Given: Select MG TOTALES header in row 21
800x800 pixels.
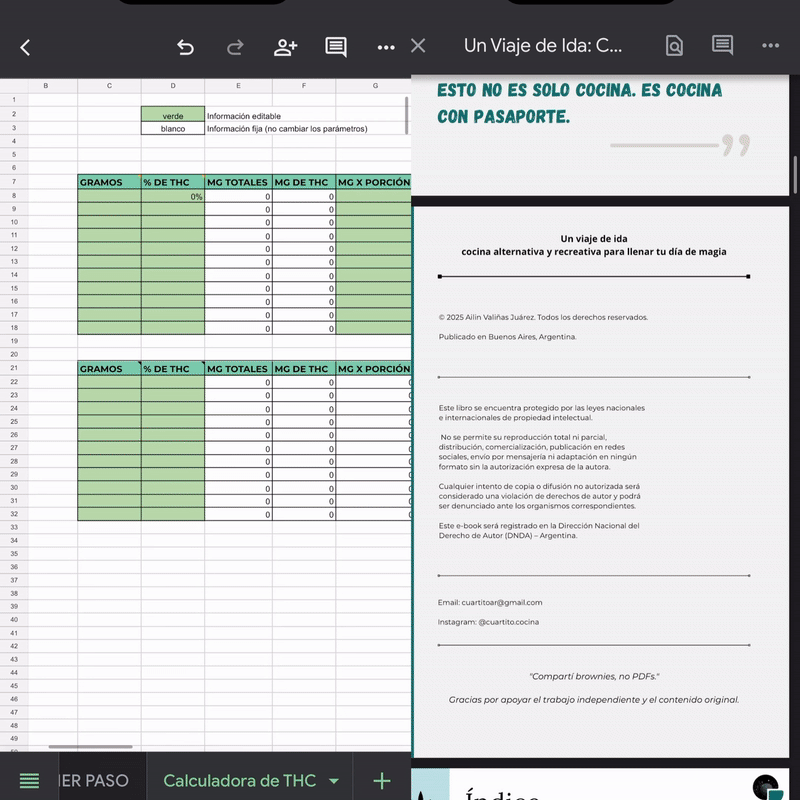Looking at the screenshot, I should click(238, 368).
